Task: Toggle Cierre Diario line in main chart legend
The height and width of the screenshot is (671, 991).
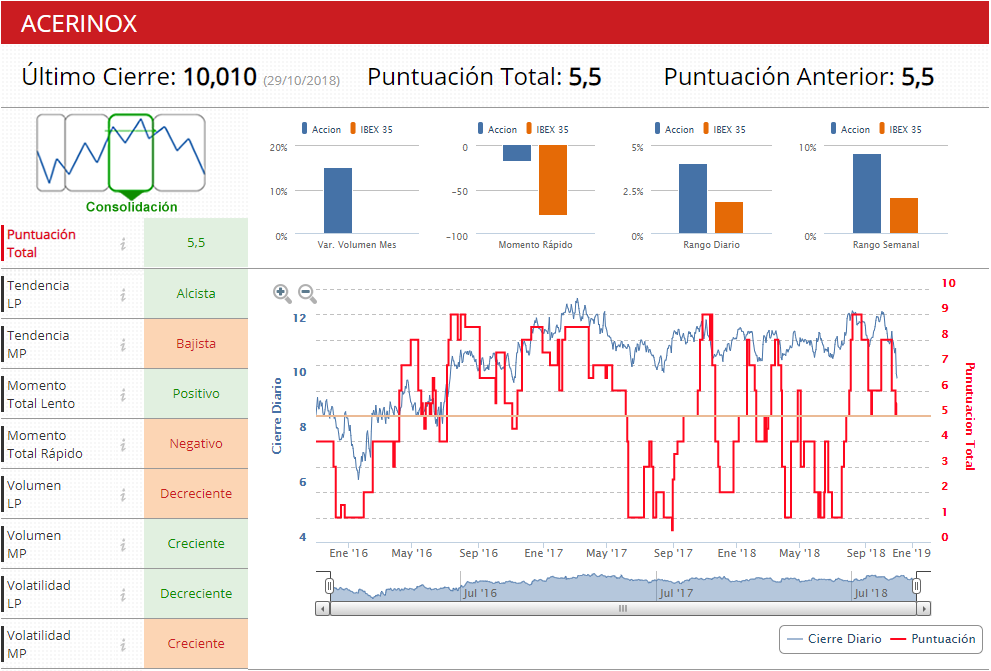Action: (x=834, y=639)
